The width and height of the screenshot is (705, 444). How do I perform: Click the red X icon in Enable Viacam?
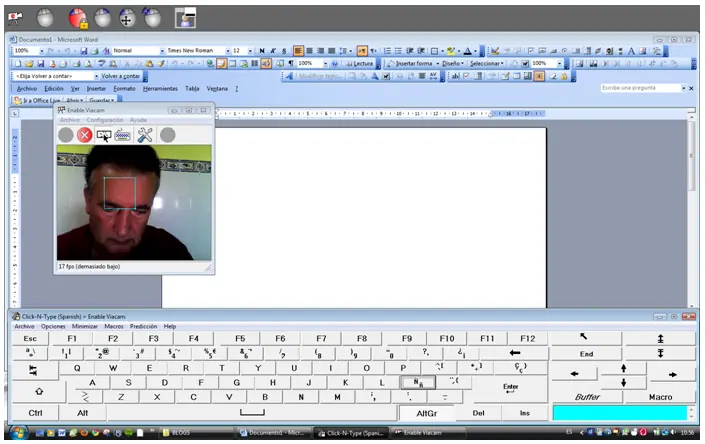pos(85,135)
